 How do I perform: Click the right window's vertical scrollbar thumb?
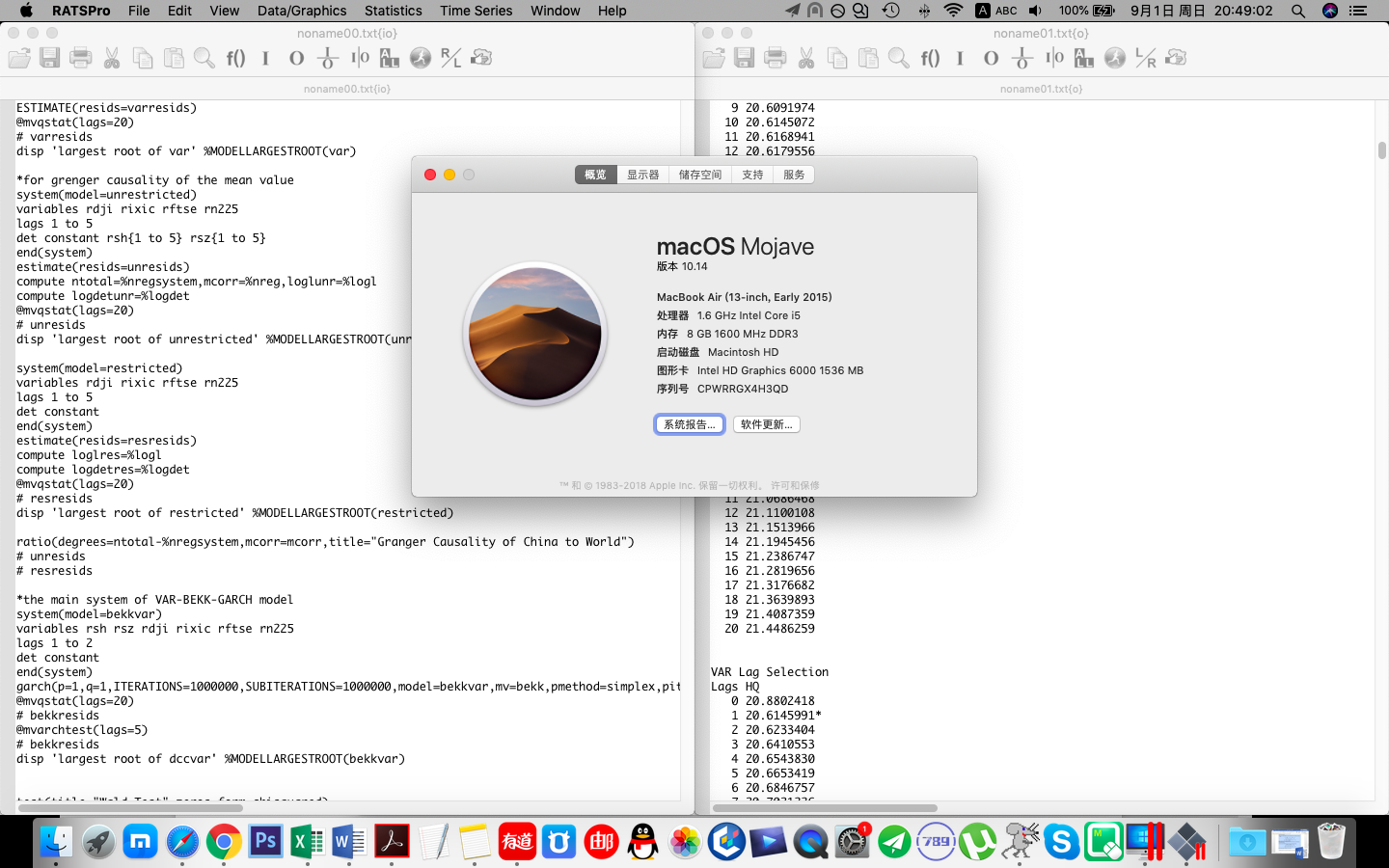coord(1381,150)
